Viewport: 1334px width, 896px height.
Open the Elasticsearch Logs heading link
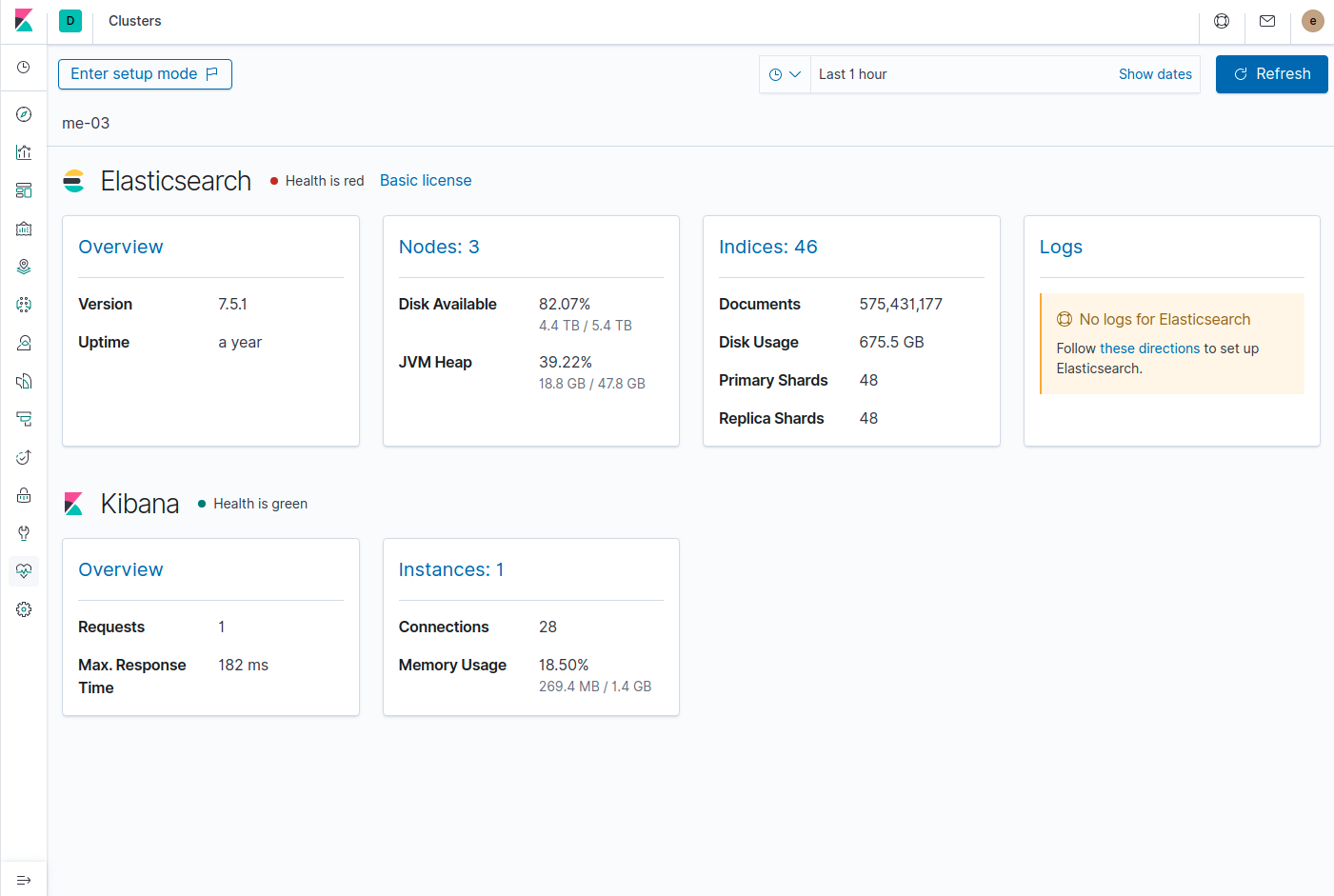1061,247
